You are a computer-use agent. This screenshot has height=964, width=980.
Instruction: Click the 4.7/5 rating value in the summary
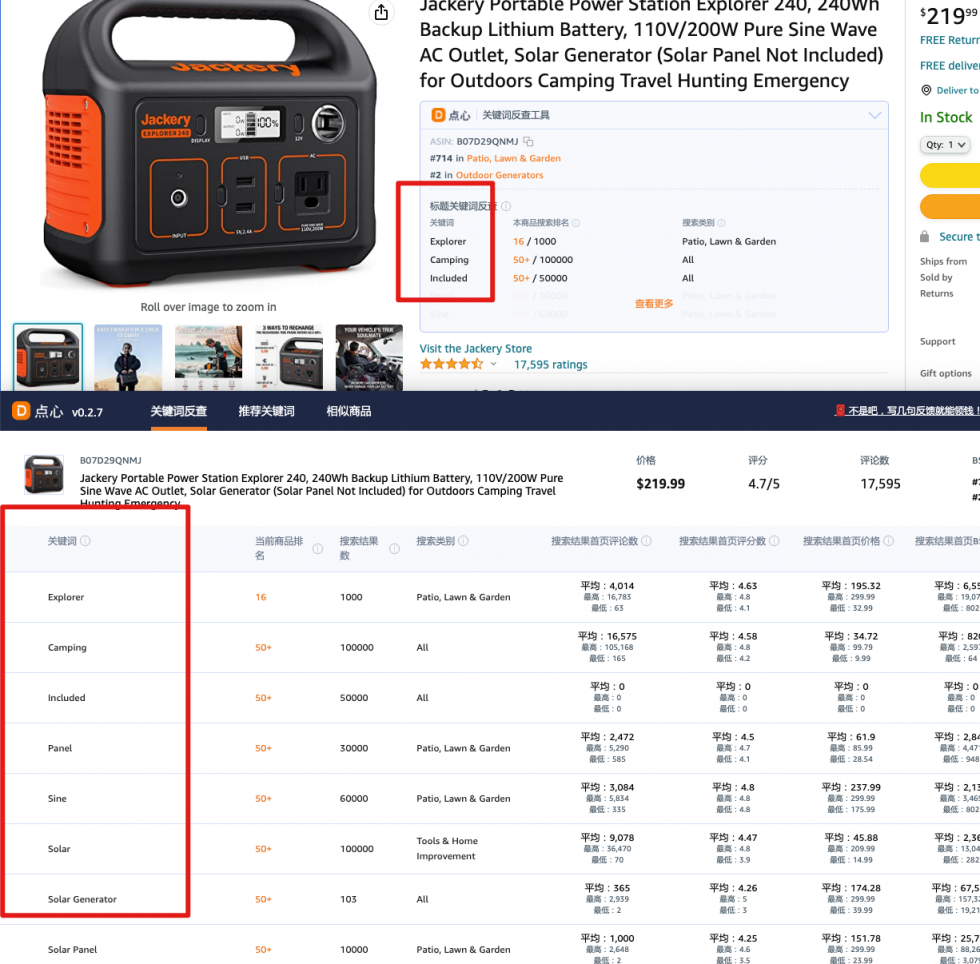[x=764, y=484]
